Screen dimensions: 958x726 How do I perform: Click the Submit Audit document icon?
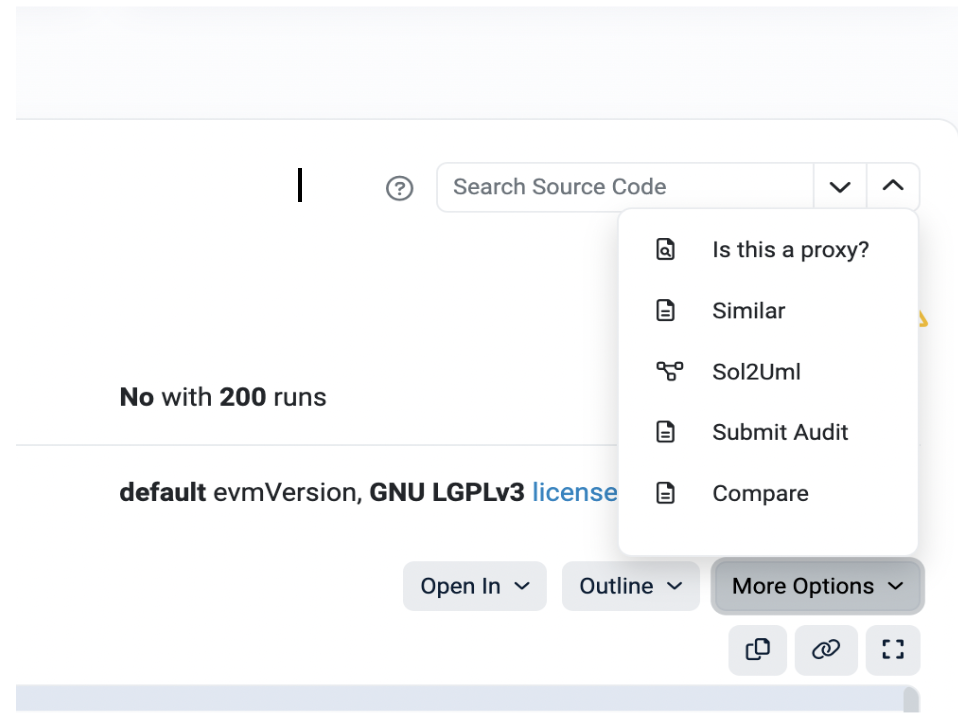665,431
